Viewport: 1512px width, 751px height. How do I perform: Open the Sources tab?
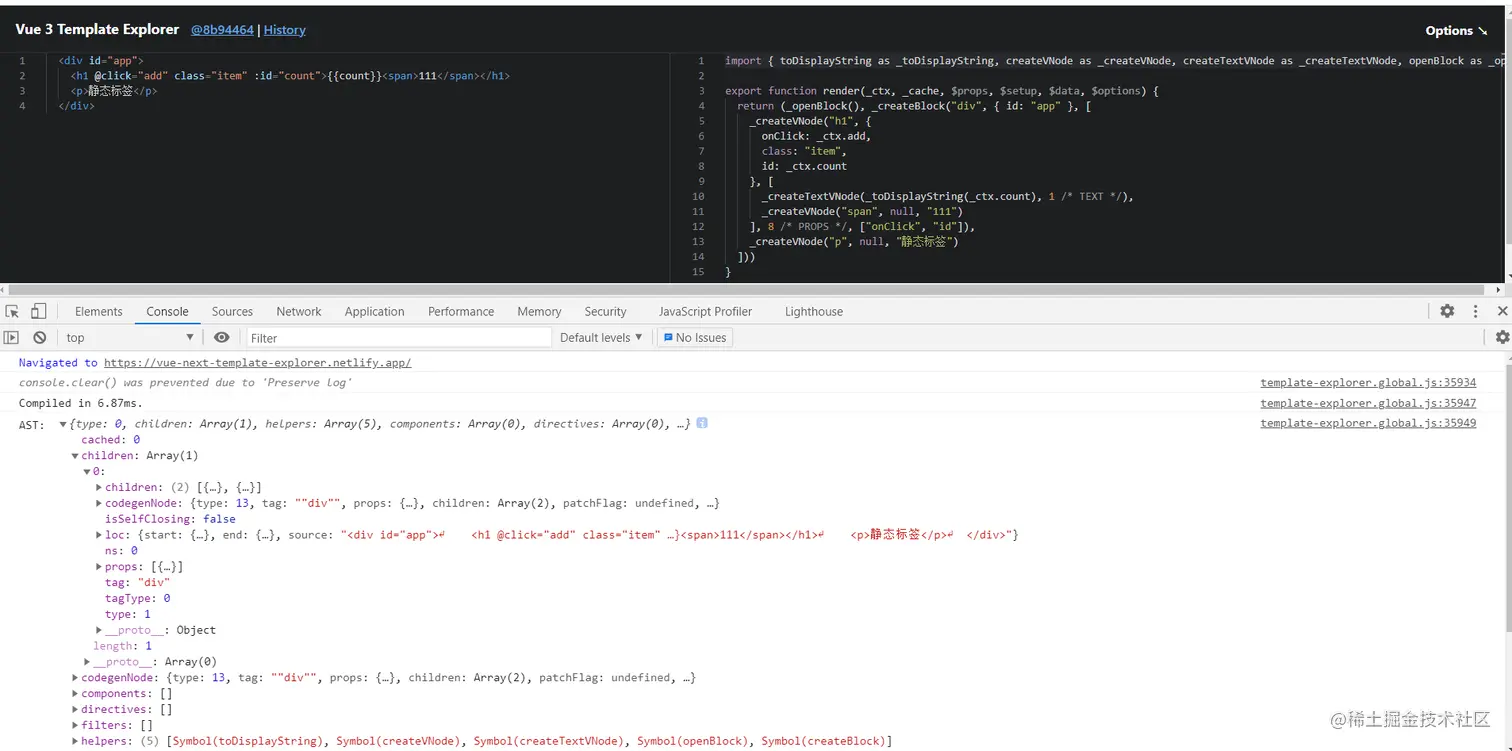coord(232,312)
